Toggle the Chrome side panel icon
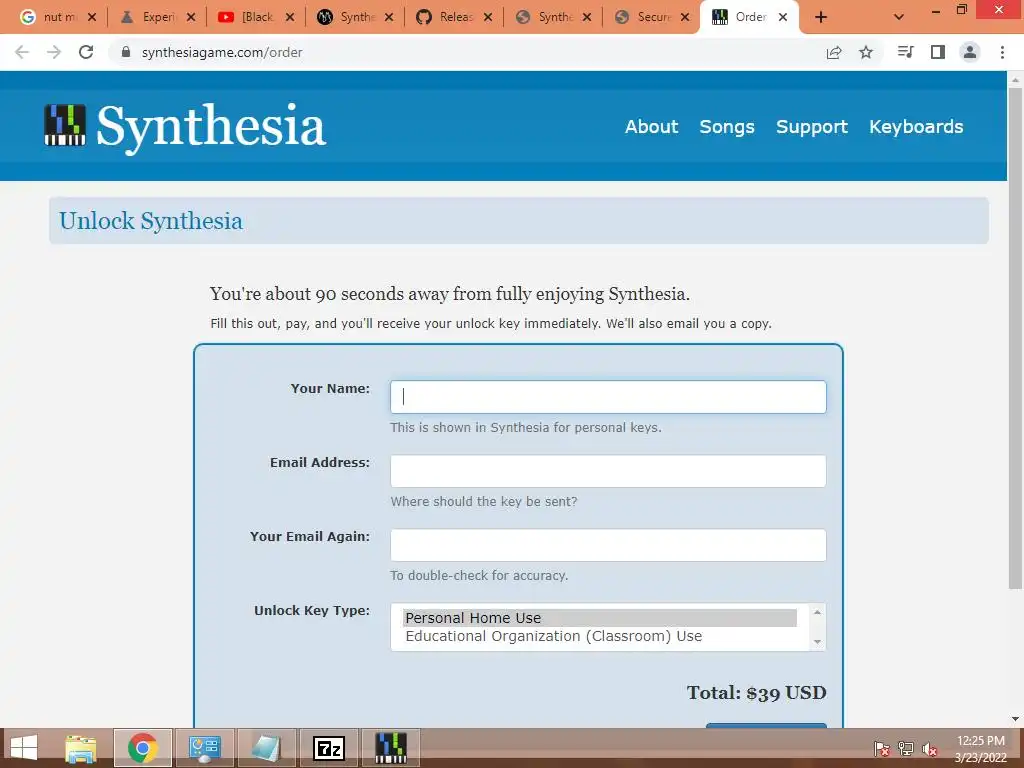1024x768 pixels. tap(938, 52)
